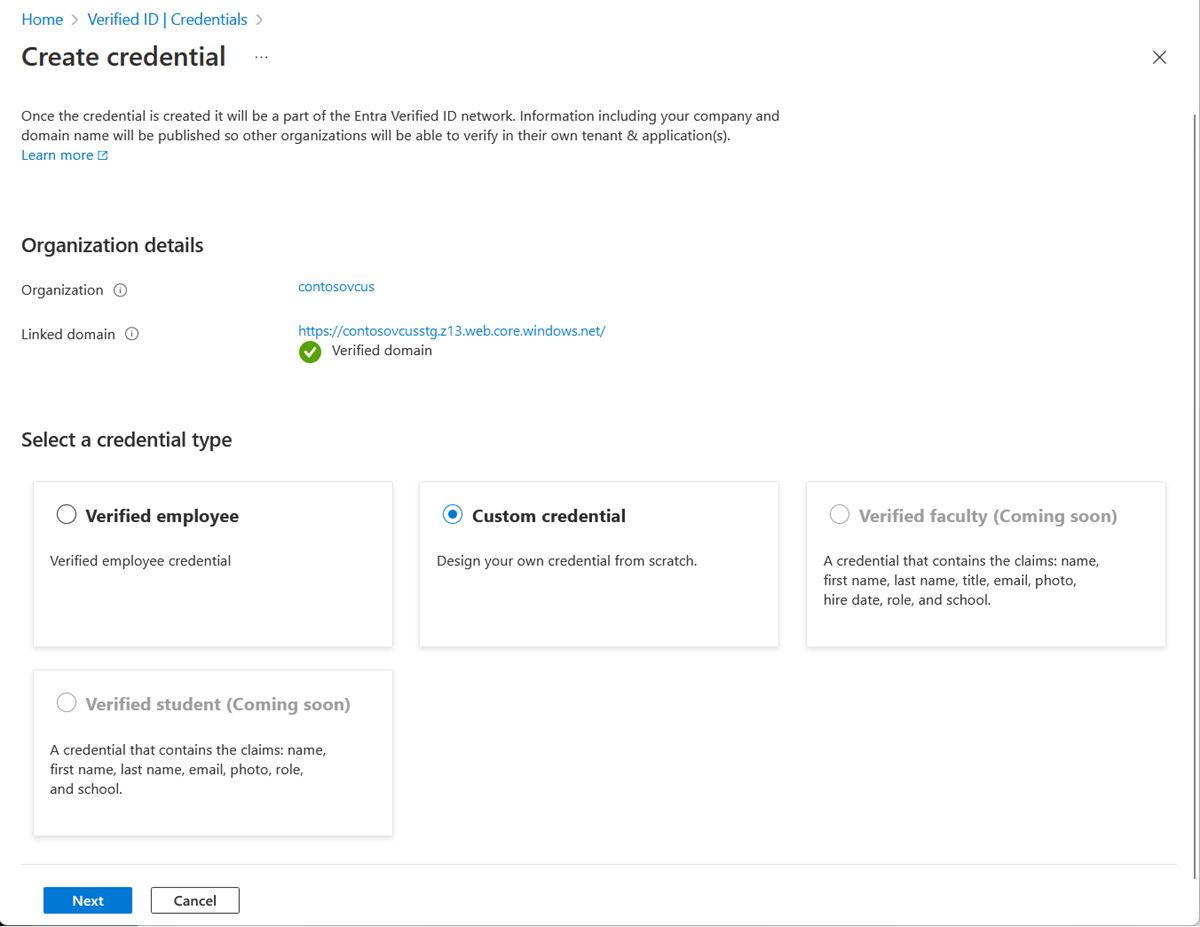The height and width of the screenshot is (927, 1200).
Task: Open the linked domain URL
Action: pos(452,330)
